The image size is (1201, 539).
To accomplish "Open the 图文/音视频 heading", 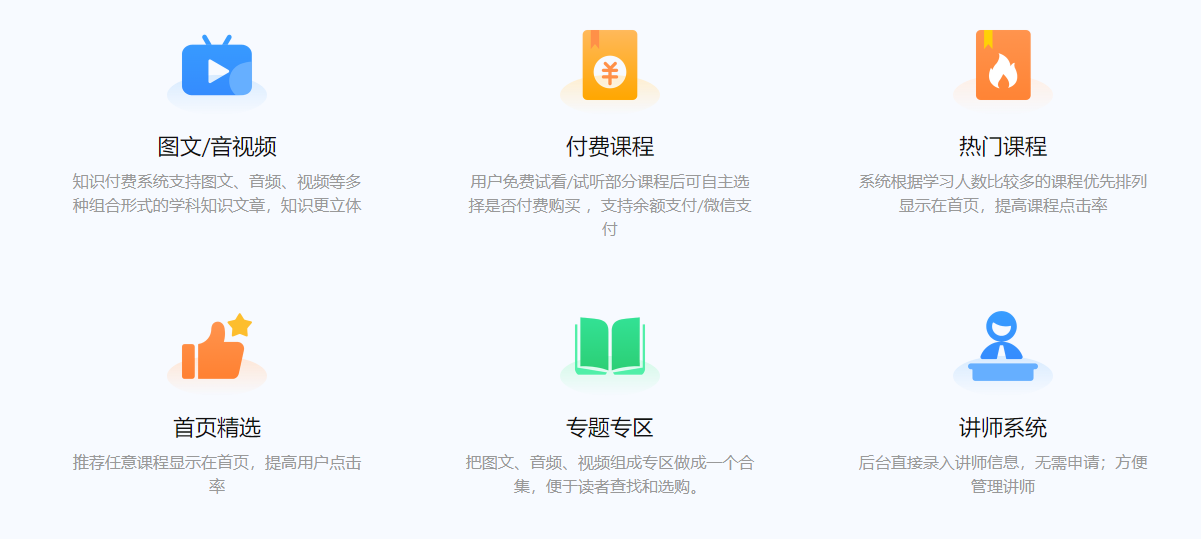I will click(x=217, y=147).
